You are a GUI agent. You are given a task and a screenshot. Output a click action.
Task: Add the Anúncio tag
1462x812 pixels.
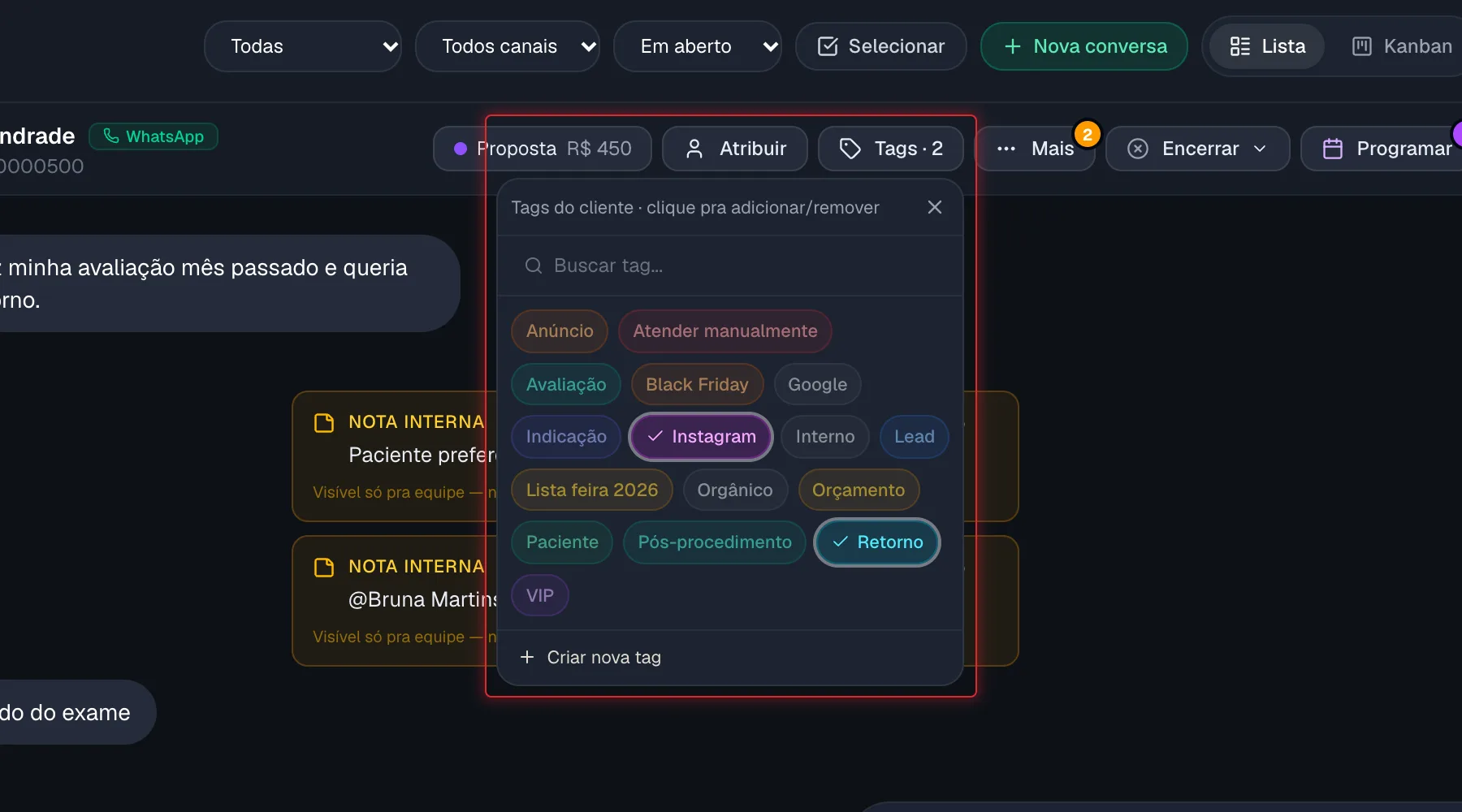pos(560,331)
